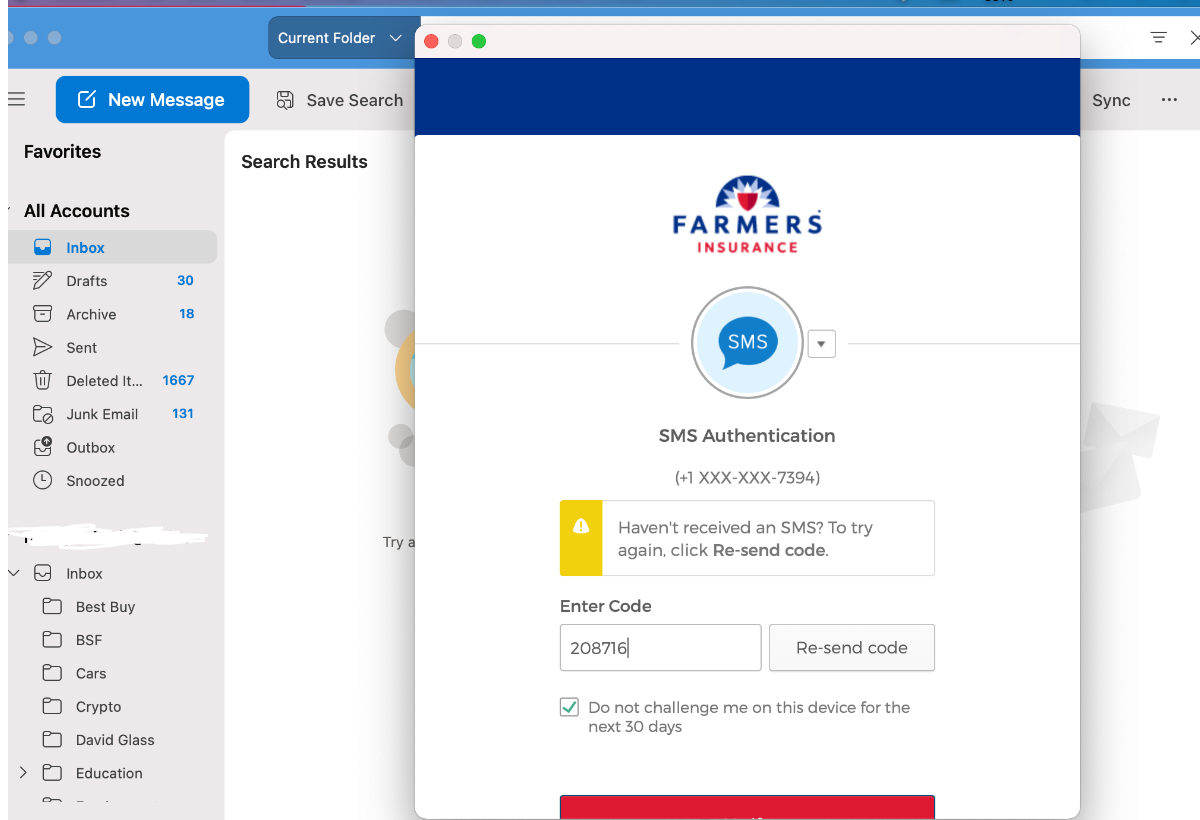Click the Snoozed clock icon
The width and height of the screenshot is (1200, 820).
42,480
